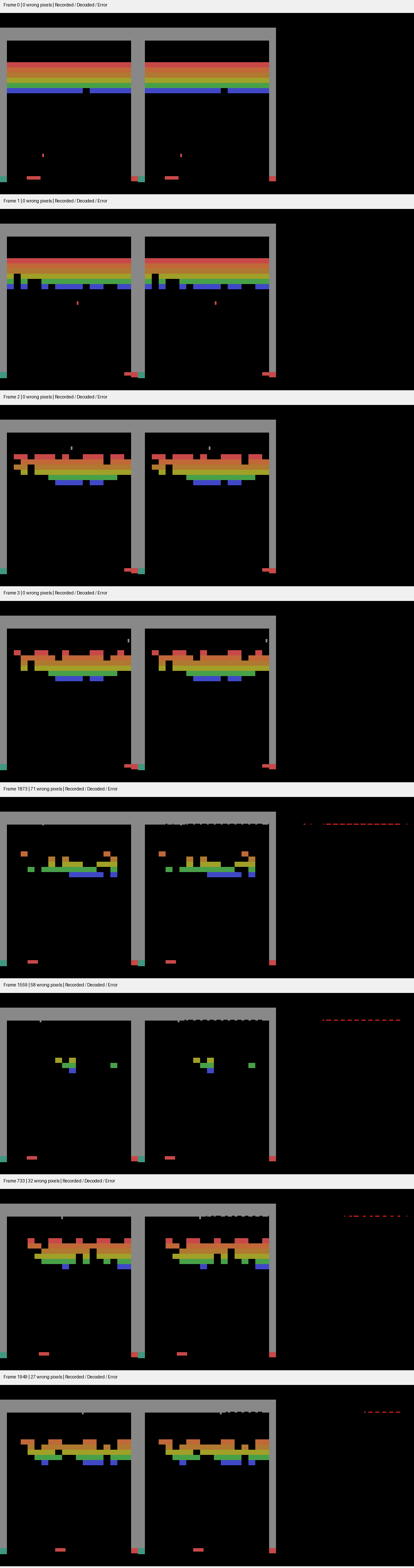Click the 'Frame 3 | 0 wrong pixels' caption

[55, 593]
